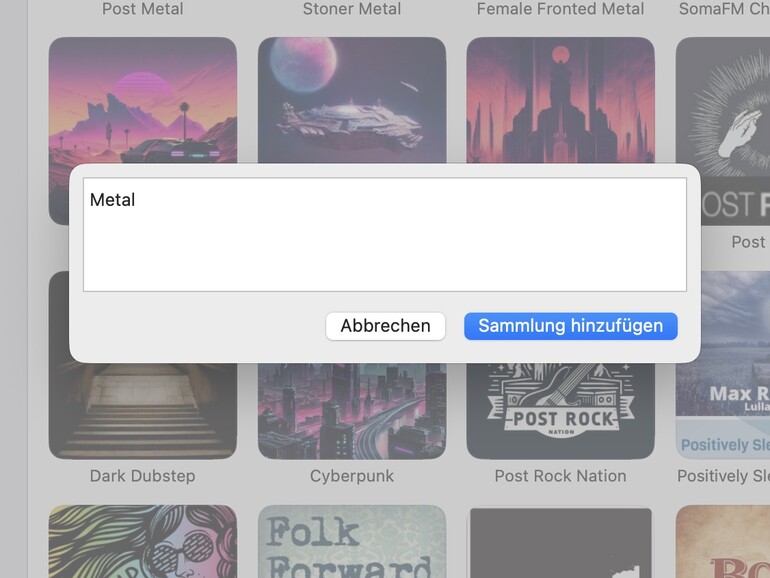770x578 pixels.
Task: Click the Metal collection name text field
Action: point(385,235)
